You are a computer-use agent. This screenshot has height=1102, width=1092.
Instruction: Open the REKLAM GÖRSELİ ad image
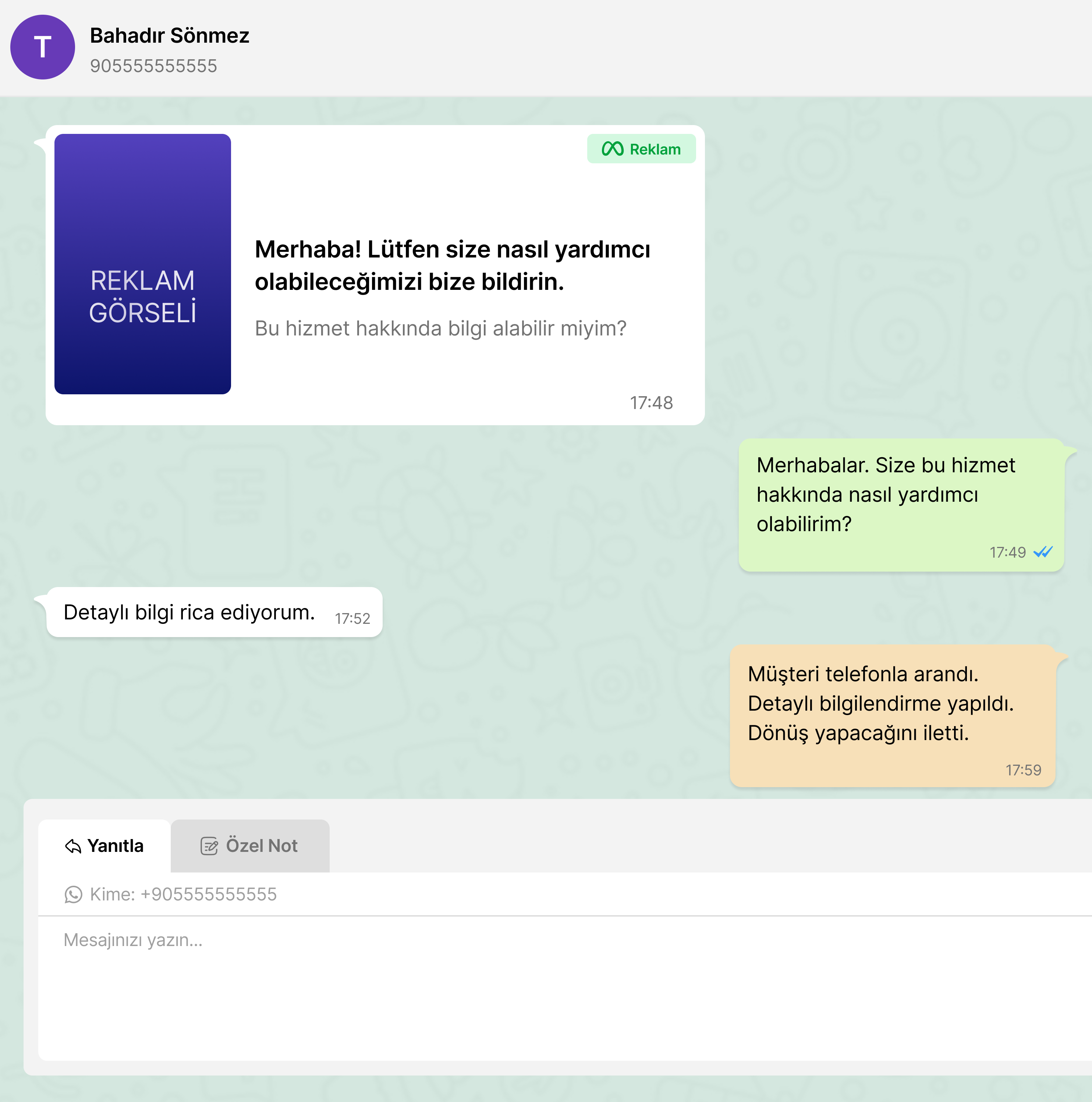(143, 263)
